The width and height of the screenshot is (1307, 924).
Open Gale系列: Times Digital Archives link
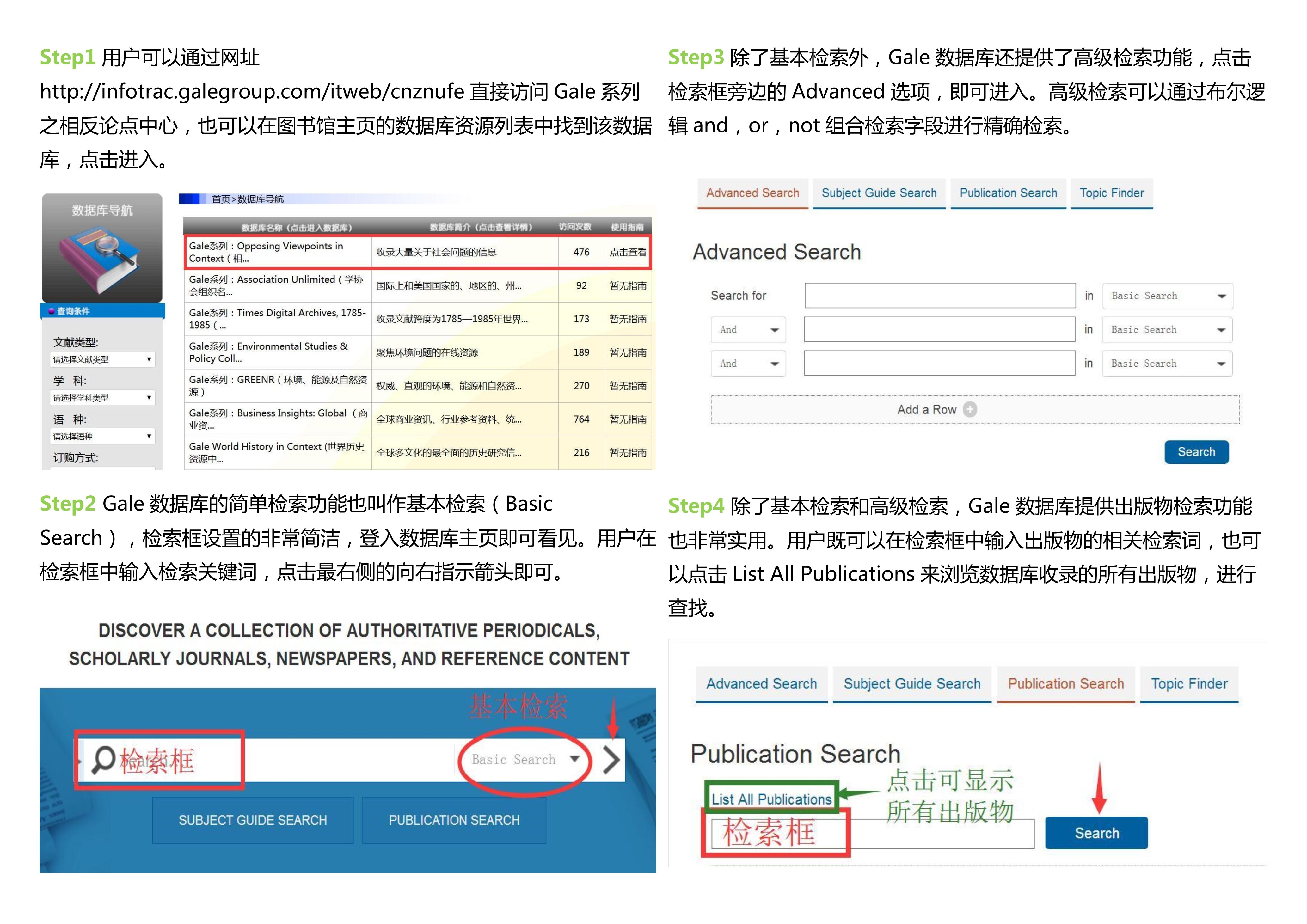click(x=277, y=319)
